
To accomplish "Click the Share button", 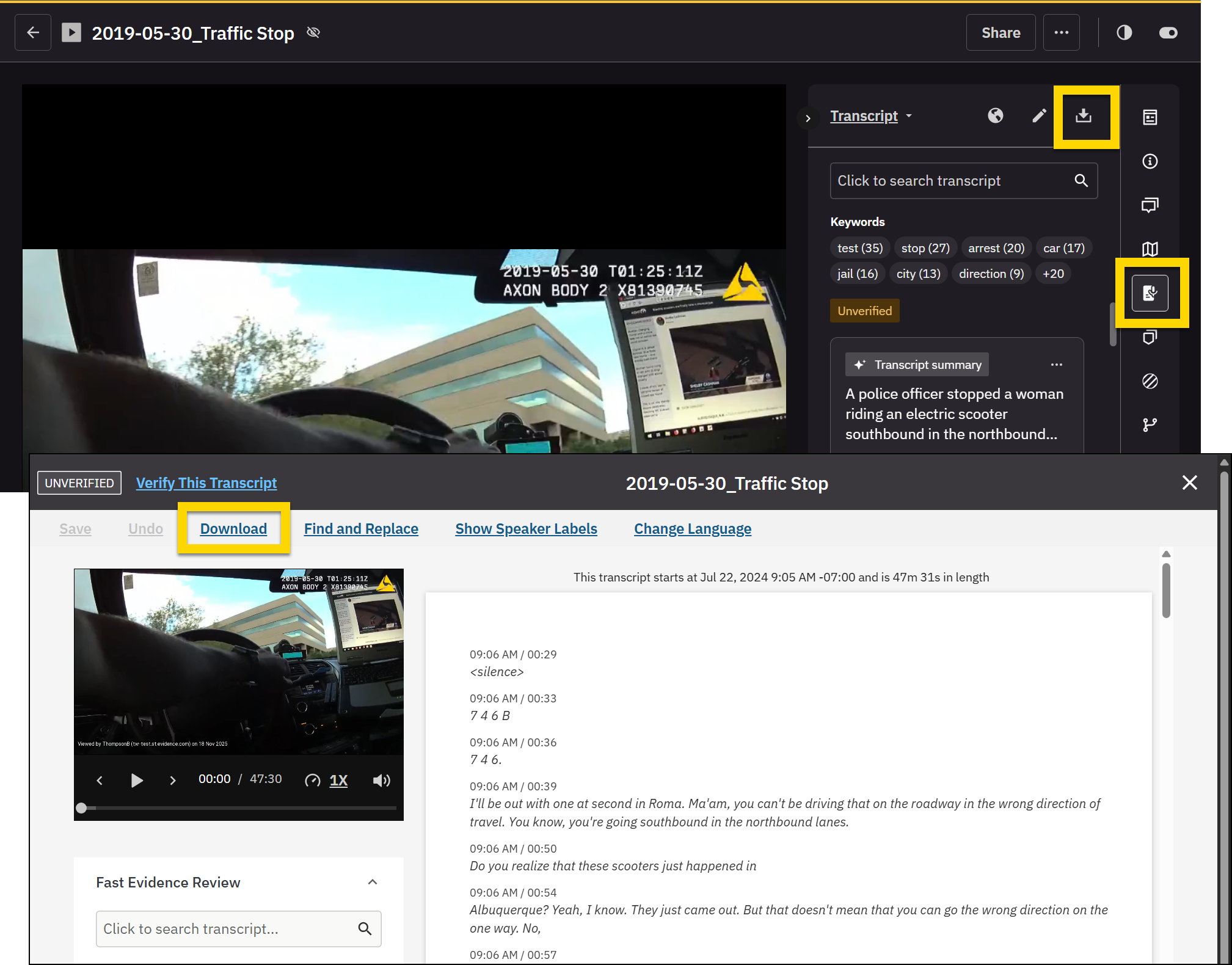I will [x=1001, y=33].
